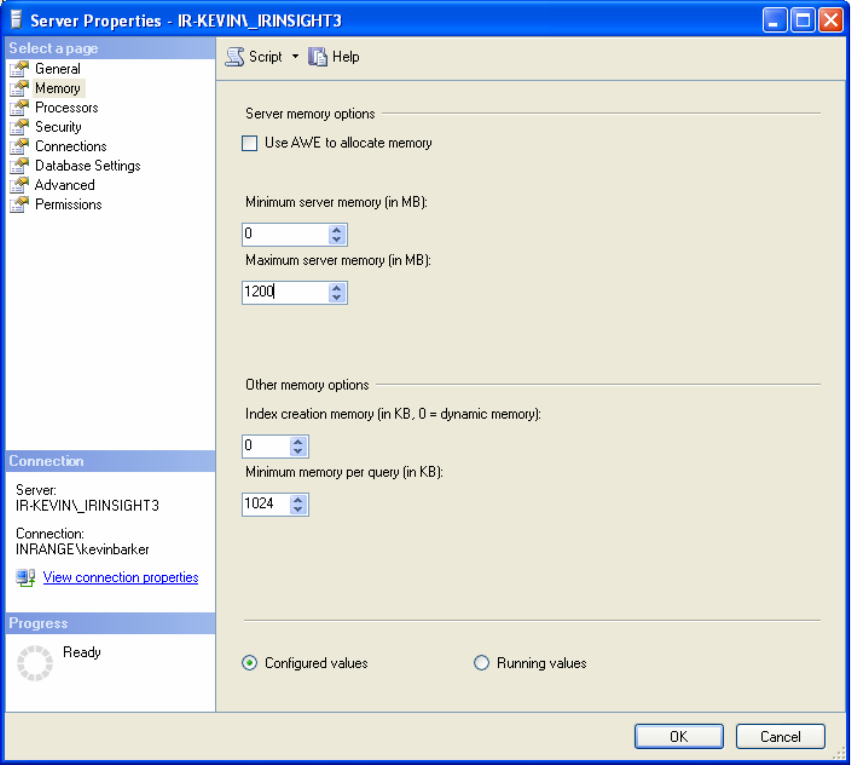Expand the Script dropdown arrow
This screenshot has width=851, height=765.
(295, 56)
